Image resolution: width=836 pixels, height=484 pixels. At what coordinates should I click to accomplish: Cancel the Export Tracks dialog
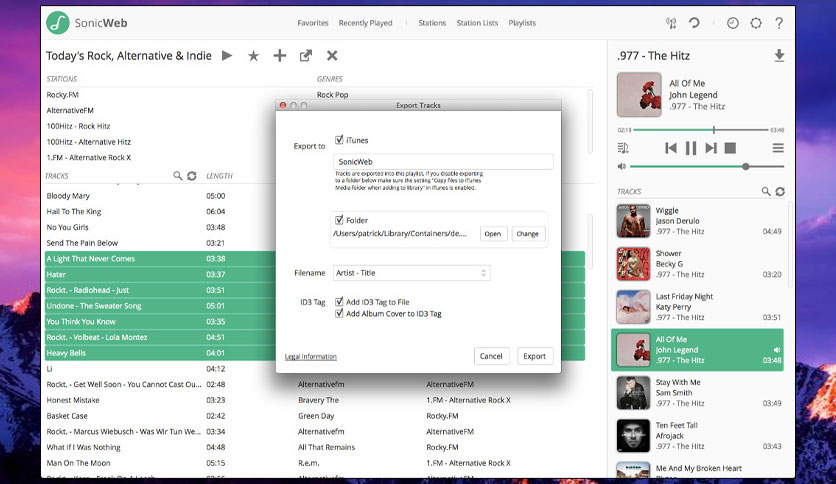pyautogui.click(x=491, y=356)
